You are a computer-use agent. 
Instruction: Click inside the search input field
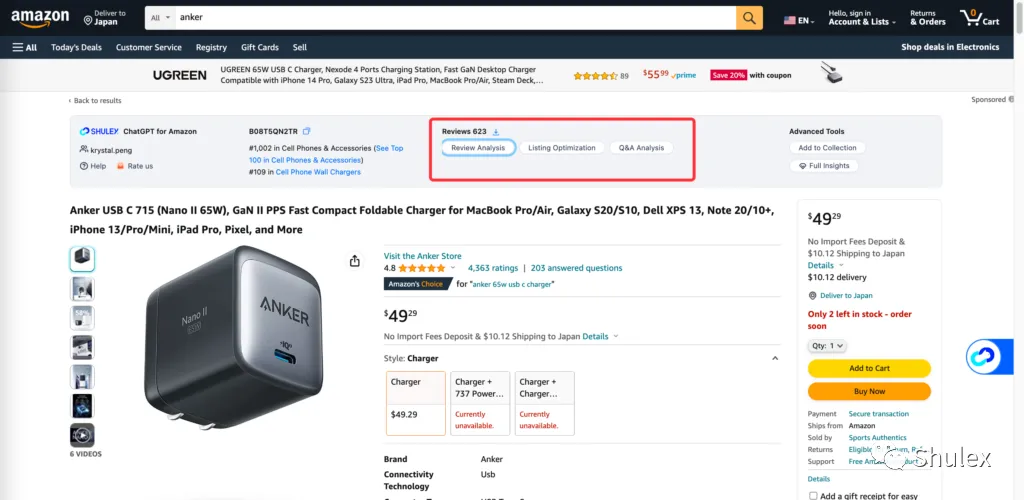pos(456,18)
